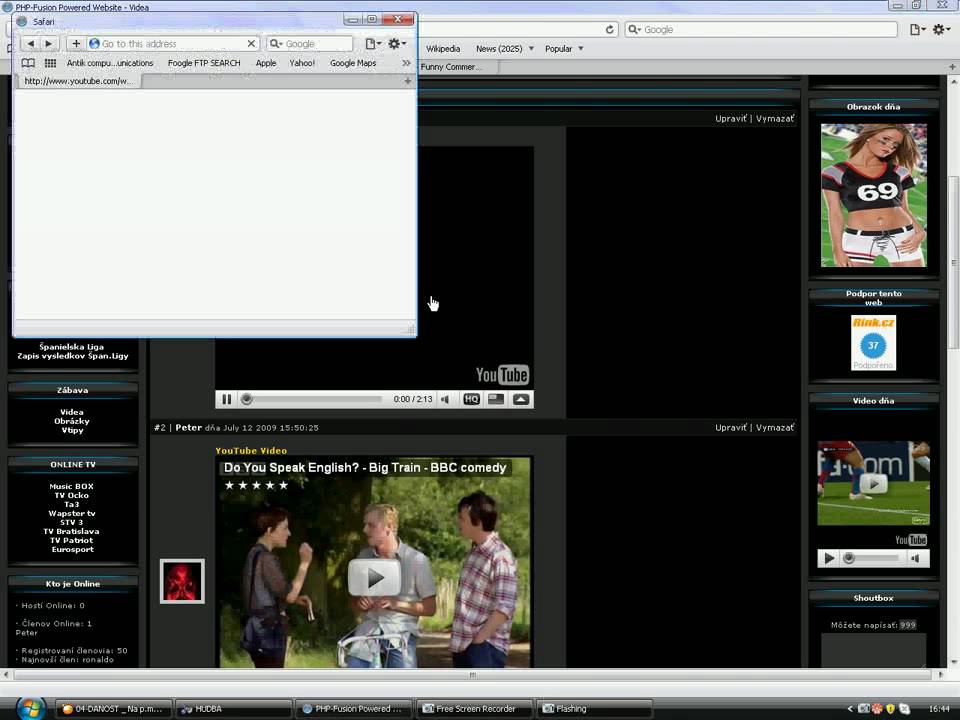
Task: Switch to Flashing taskbar item
Action: (594, 708)
